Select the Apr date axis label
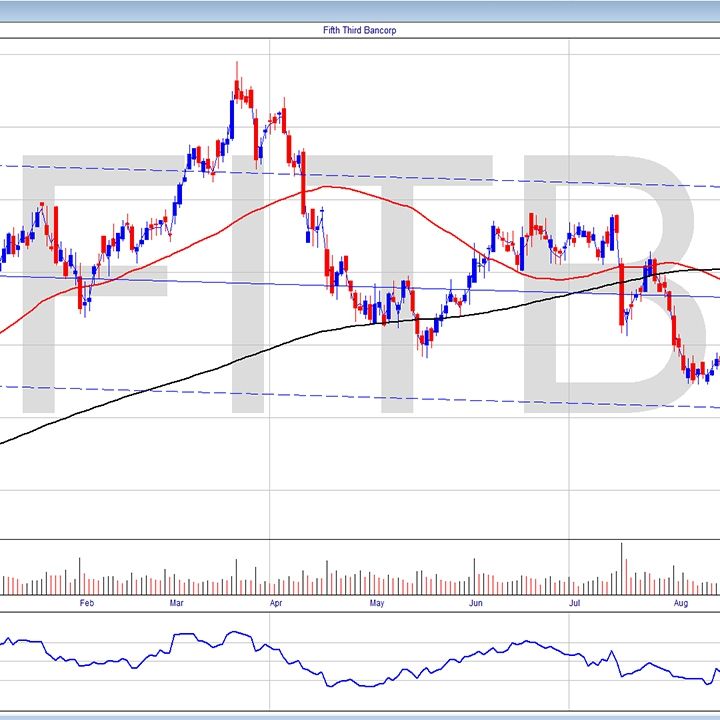The image size is (720, 720). coord(275,604)
